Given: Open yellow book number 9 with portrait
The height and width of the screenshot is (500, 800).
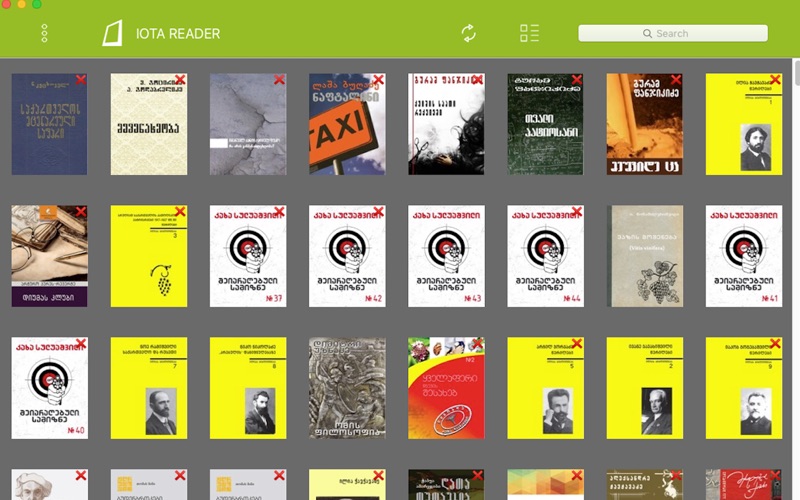Looking at the screenshot, I should (744, 388).
